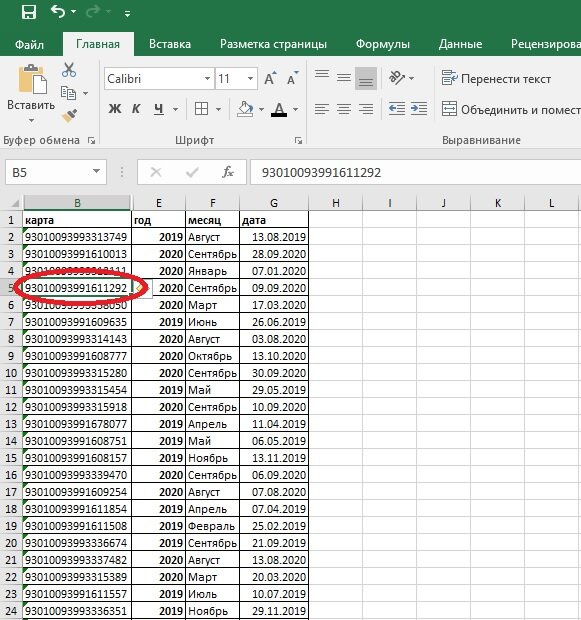The width and height of the screenshot is (581, 620).
Task: Click the Center horizontal alignment icon
Action: pos(344,109)
